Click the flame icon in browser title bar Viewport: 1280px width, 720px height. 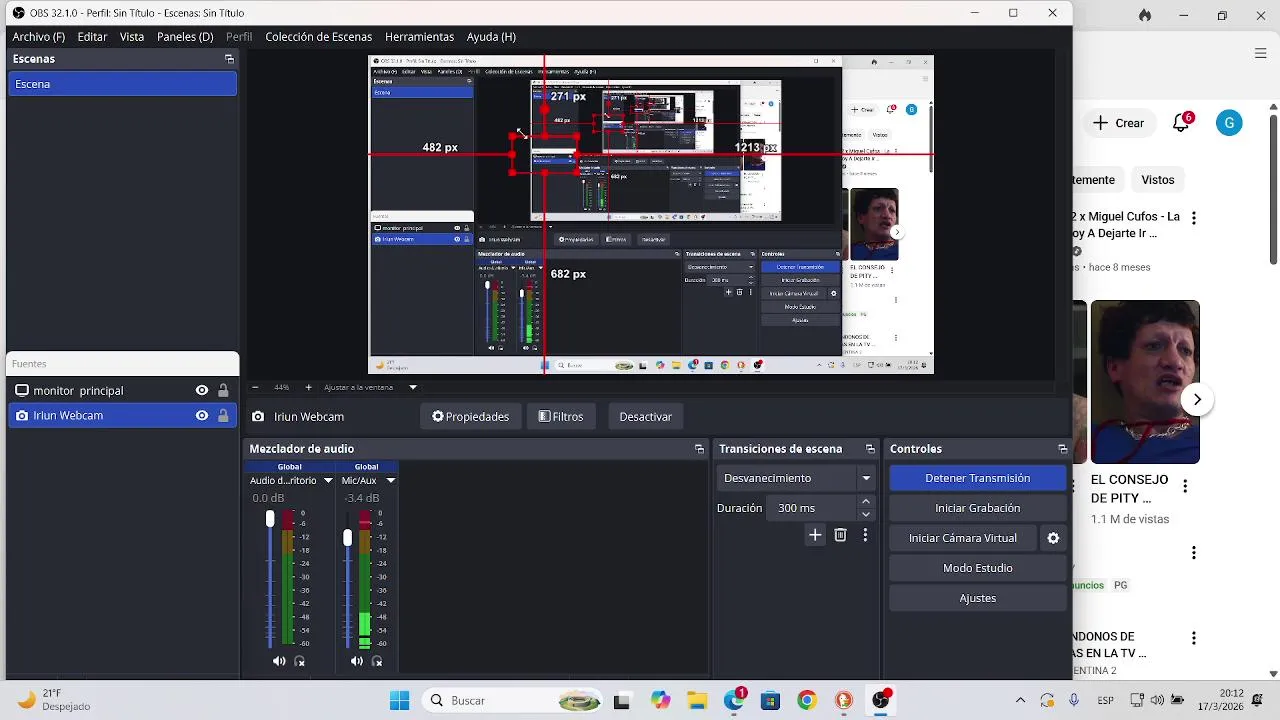coord(1145,15)
